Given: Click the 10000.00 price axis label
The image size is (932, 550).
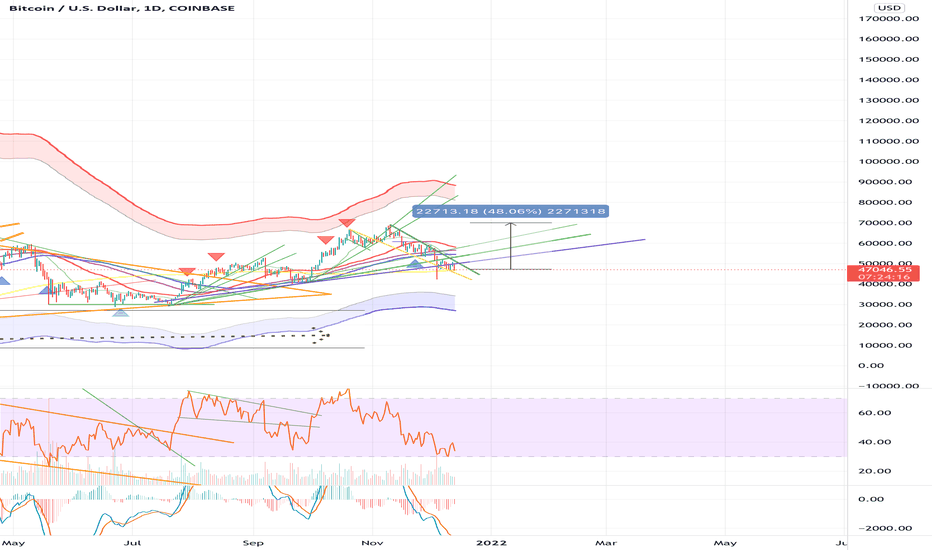Looking at the screenshot, I should [x=885, y=345].
